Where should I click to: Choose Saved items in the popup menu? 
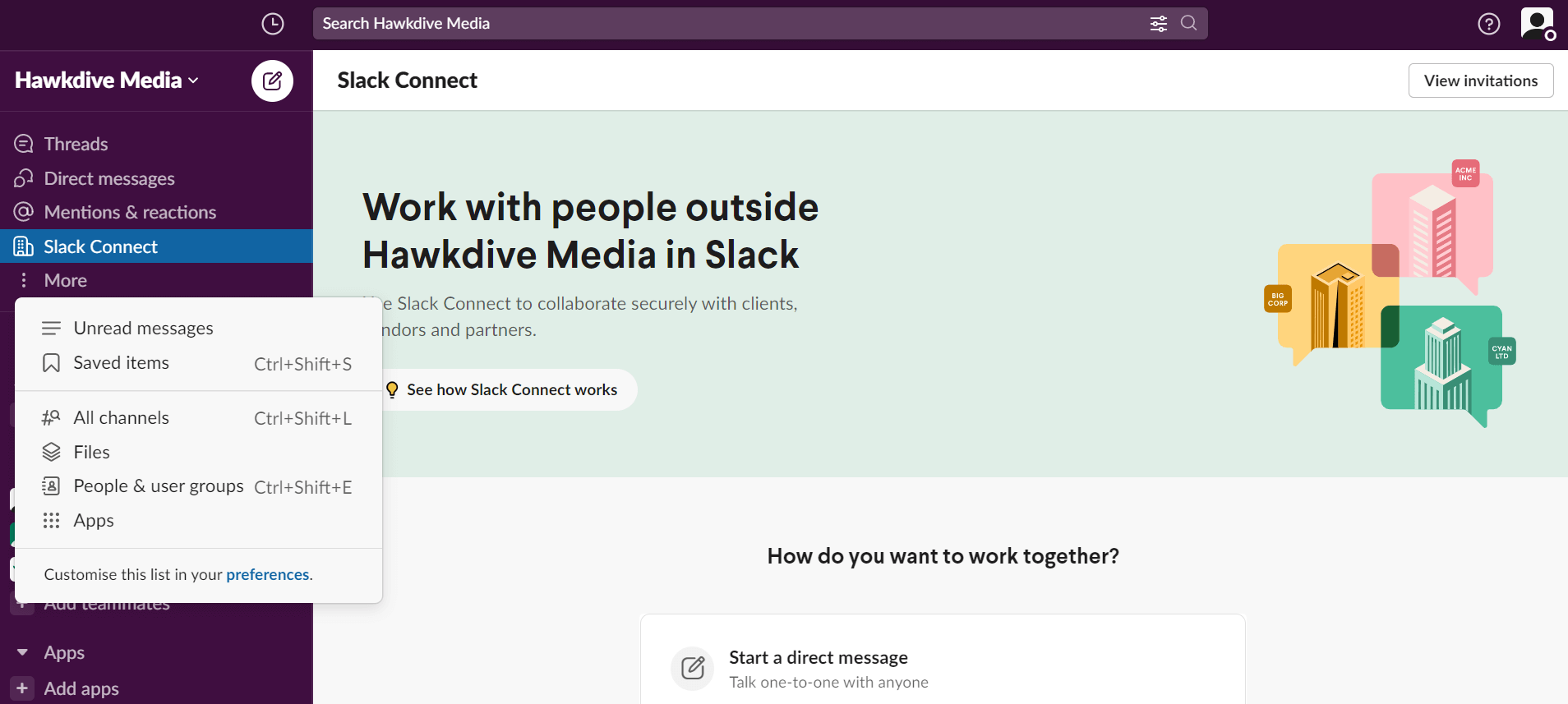[198, 363]
